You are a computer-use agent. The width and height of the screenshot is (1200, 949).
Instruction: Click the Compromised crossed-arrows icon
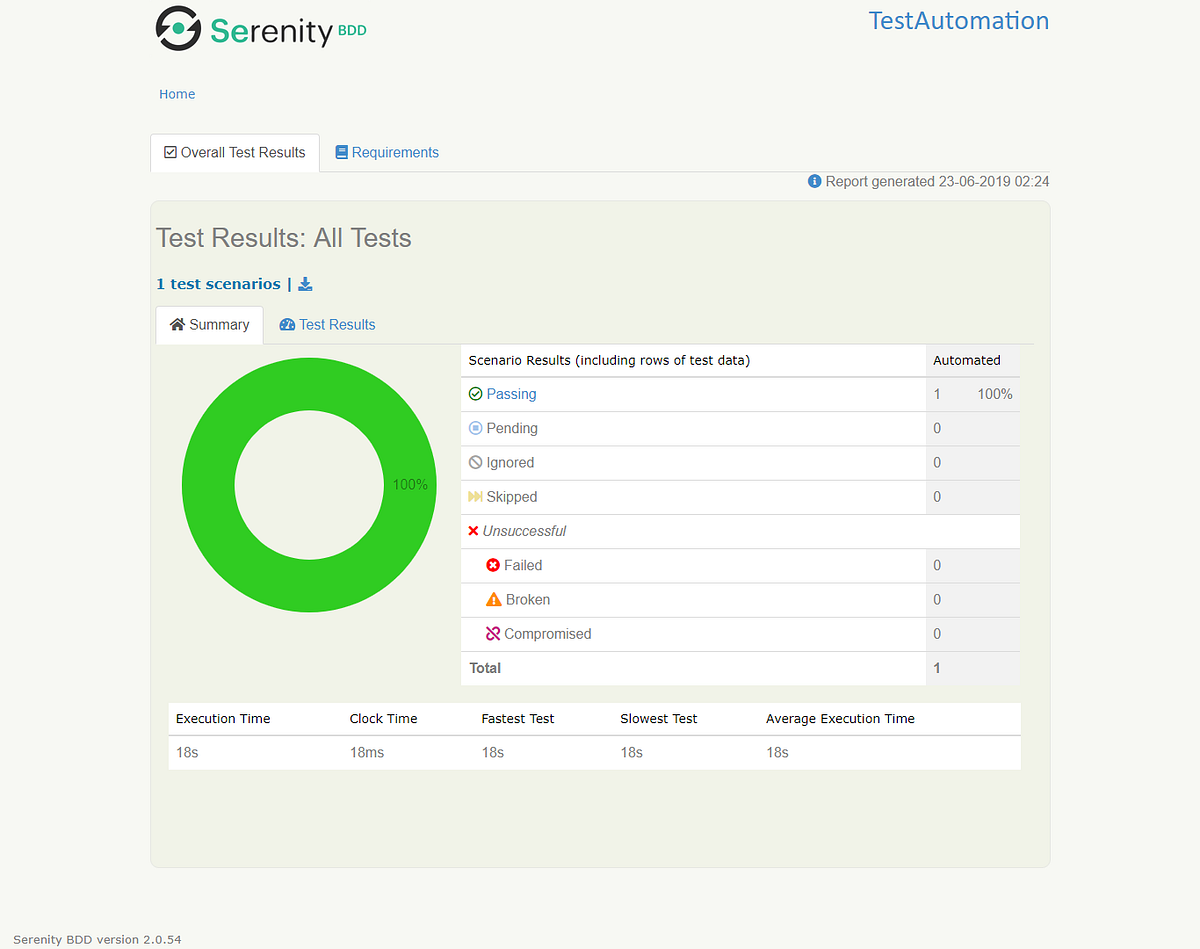492,633
